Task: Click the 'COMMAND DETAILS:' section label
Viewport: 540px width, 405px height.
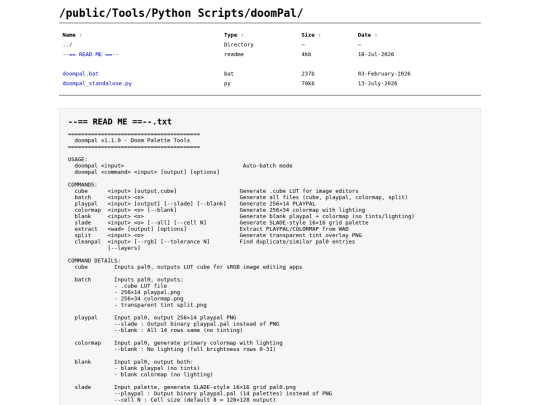Action: 94,261
